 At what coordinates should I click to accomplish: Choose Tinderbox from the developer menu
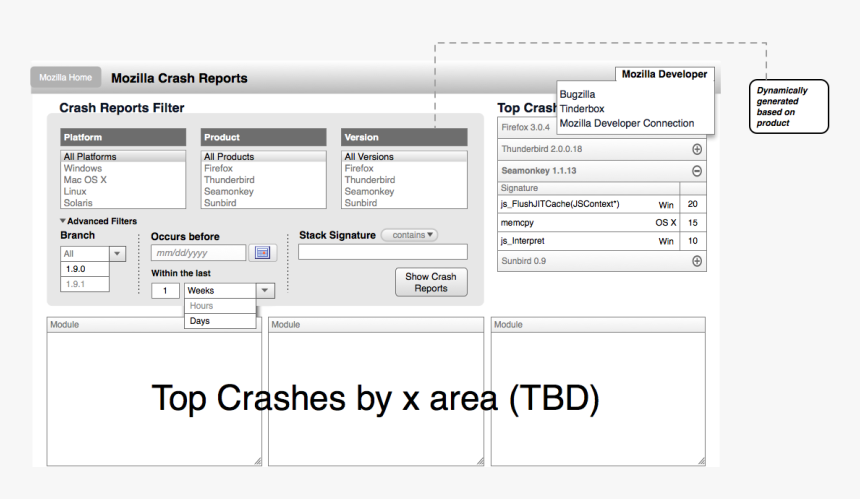pyautogui.click(x=582, y=109)
